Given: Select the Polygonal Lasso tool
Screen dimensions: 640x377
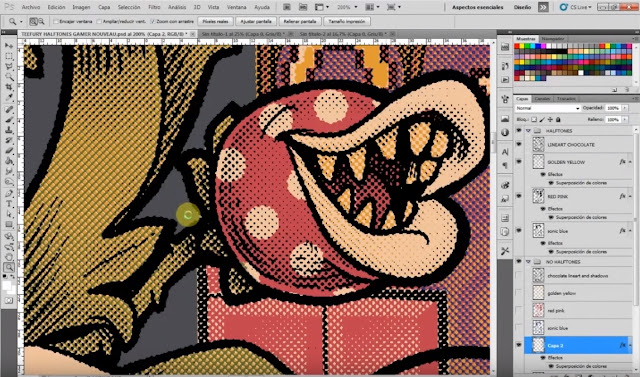Looking at the screenshot, I should [9, 67].
